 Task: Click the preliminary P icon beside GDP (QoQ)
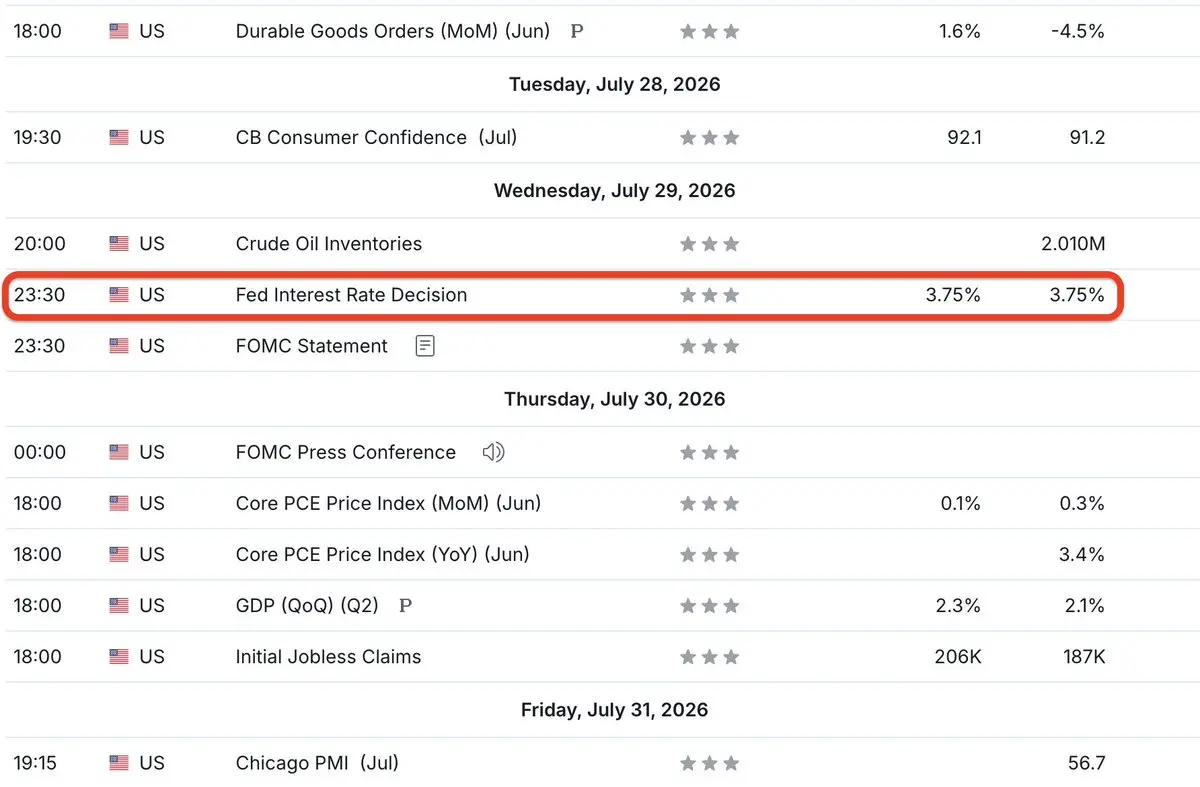(x=405, y=605)
